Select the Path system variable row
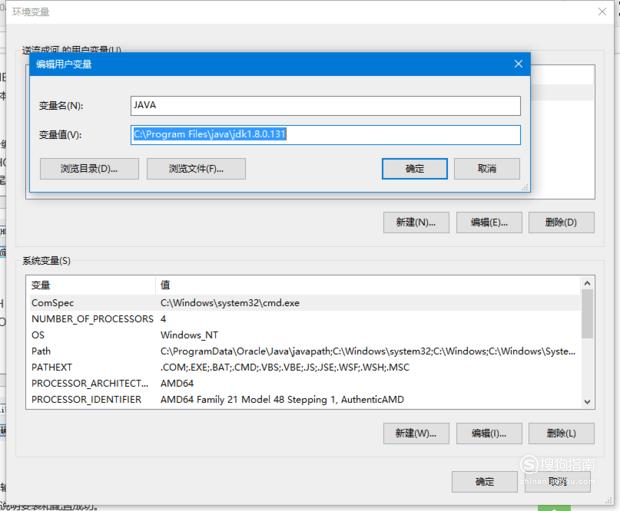This screenshot has height=511, width=620. pos(304,351)
